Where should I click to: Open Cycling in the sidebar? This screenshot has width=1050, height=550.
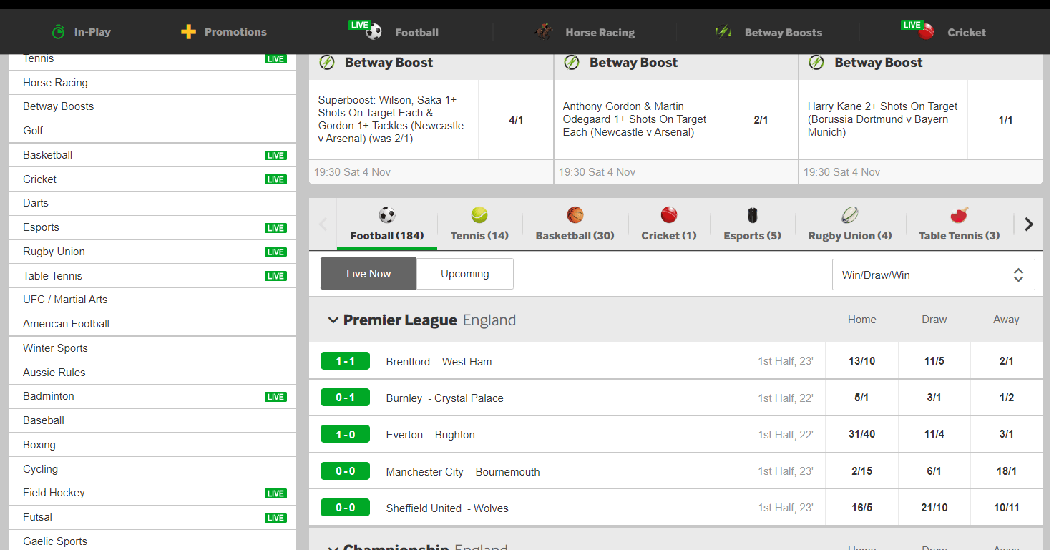tap(153, 469)
